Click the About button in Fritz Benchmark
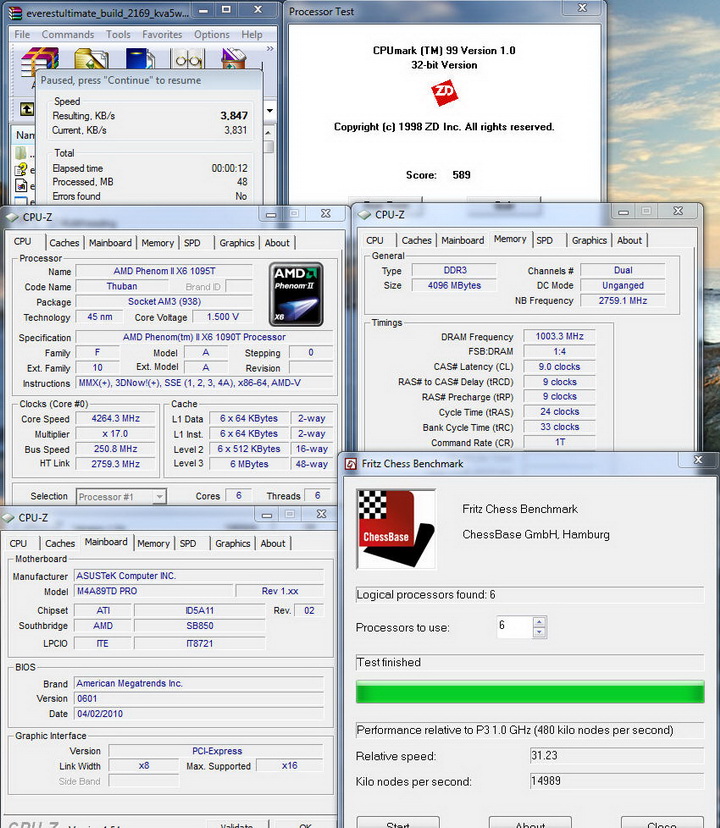Viewport: 720px width, 828px height. point(530,822)
